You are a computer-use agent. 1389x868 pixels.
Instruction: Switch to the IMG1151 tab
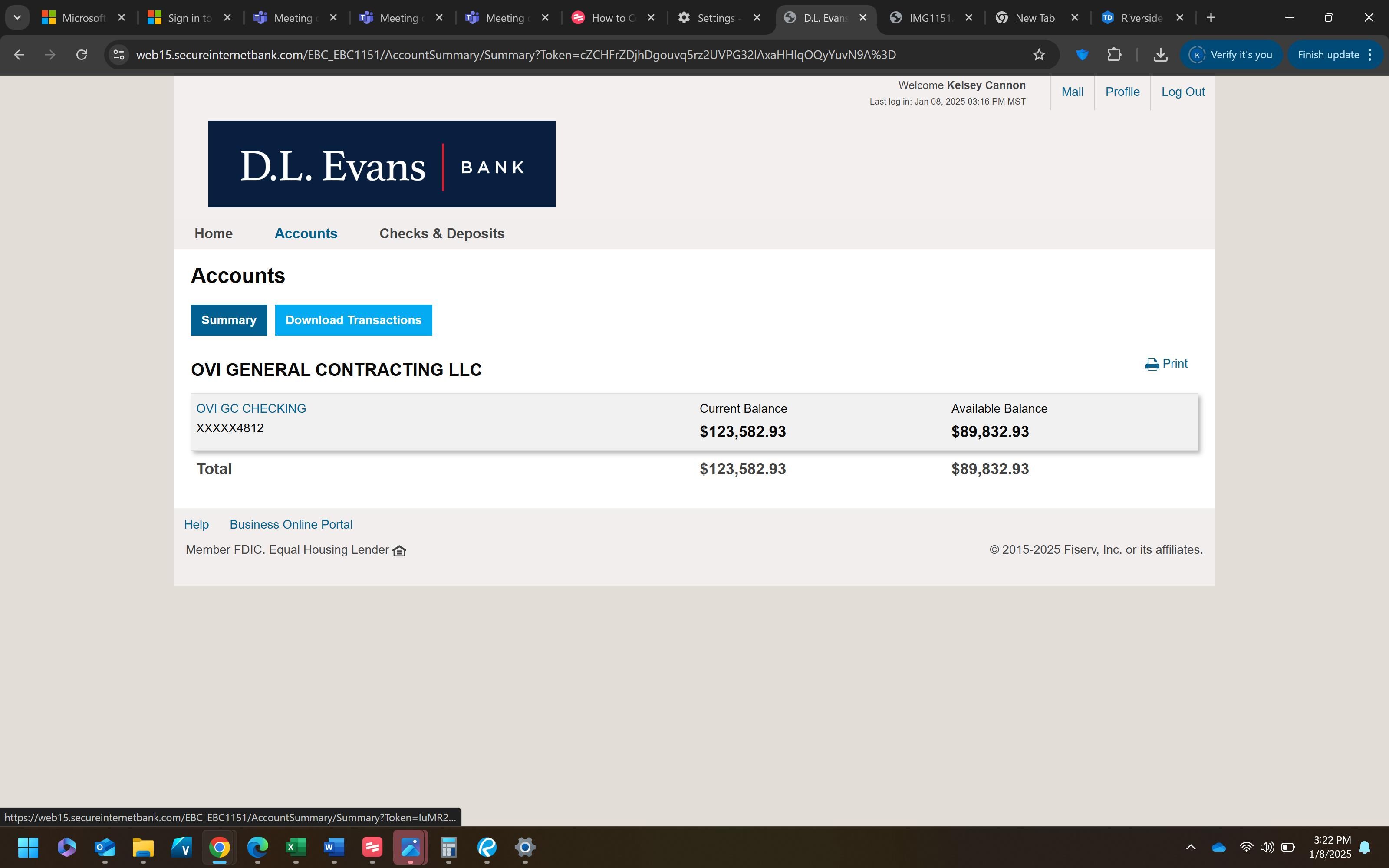click(930, 18)
